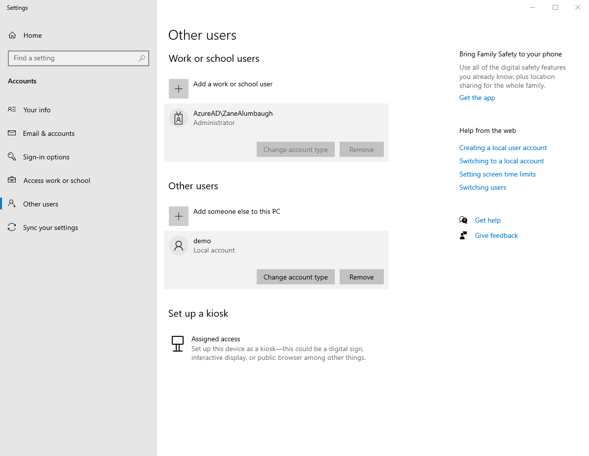Screen dimensions: 589x456
Task: Remove the demo local account
Action: point(362,277)
